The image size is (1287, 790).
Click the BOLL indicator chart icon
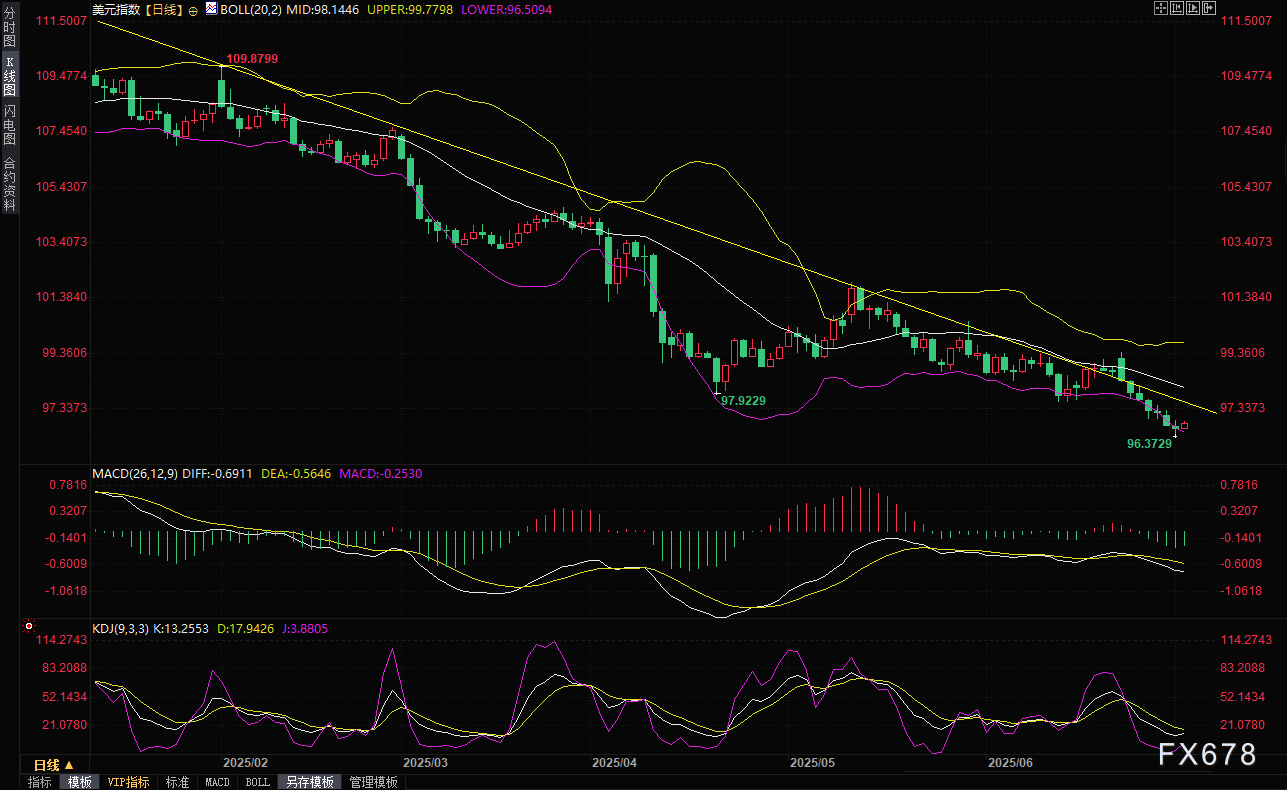click(x=210, y=9)
